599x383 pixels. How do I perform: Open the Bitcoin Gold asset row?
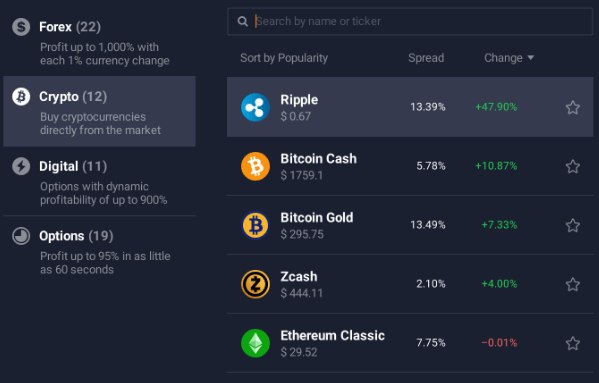(410, 225)
